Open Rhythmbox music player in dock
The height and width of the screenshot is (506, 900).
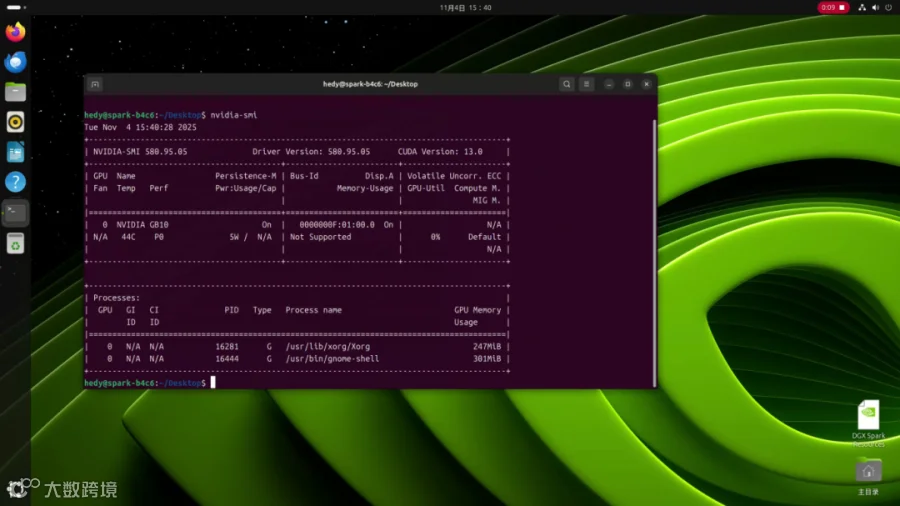(x=15, y=122)
